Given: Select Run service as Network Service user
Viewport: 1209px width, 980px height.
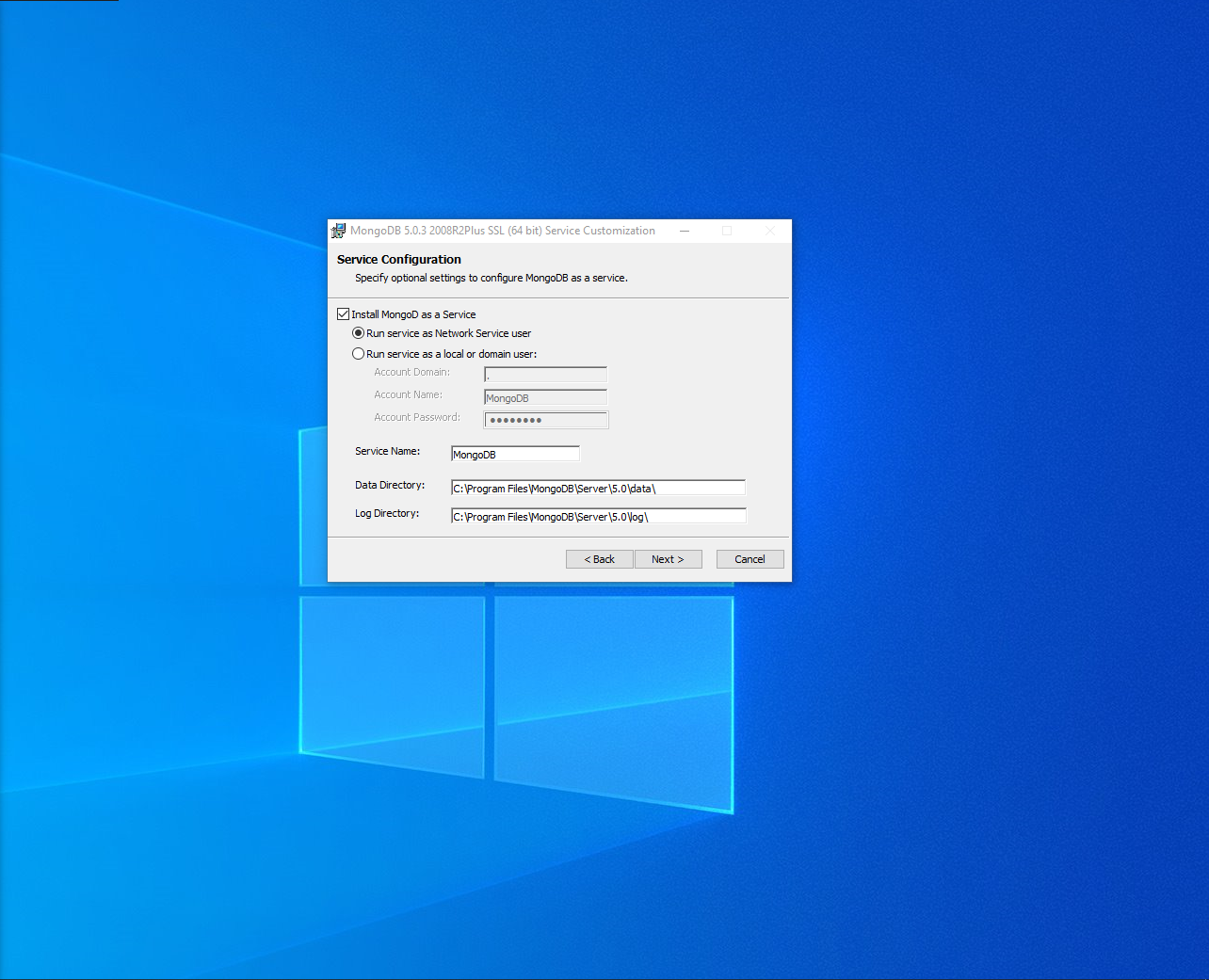Looking at the screenshot, I should 358,333.
